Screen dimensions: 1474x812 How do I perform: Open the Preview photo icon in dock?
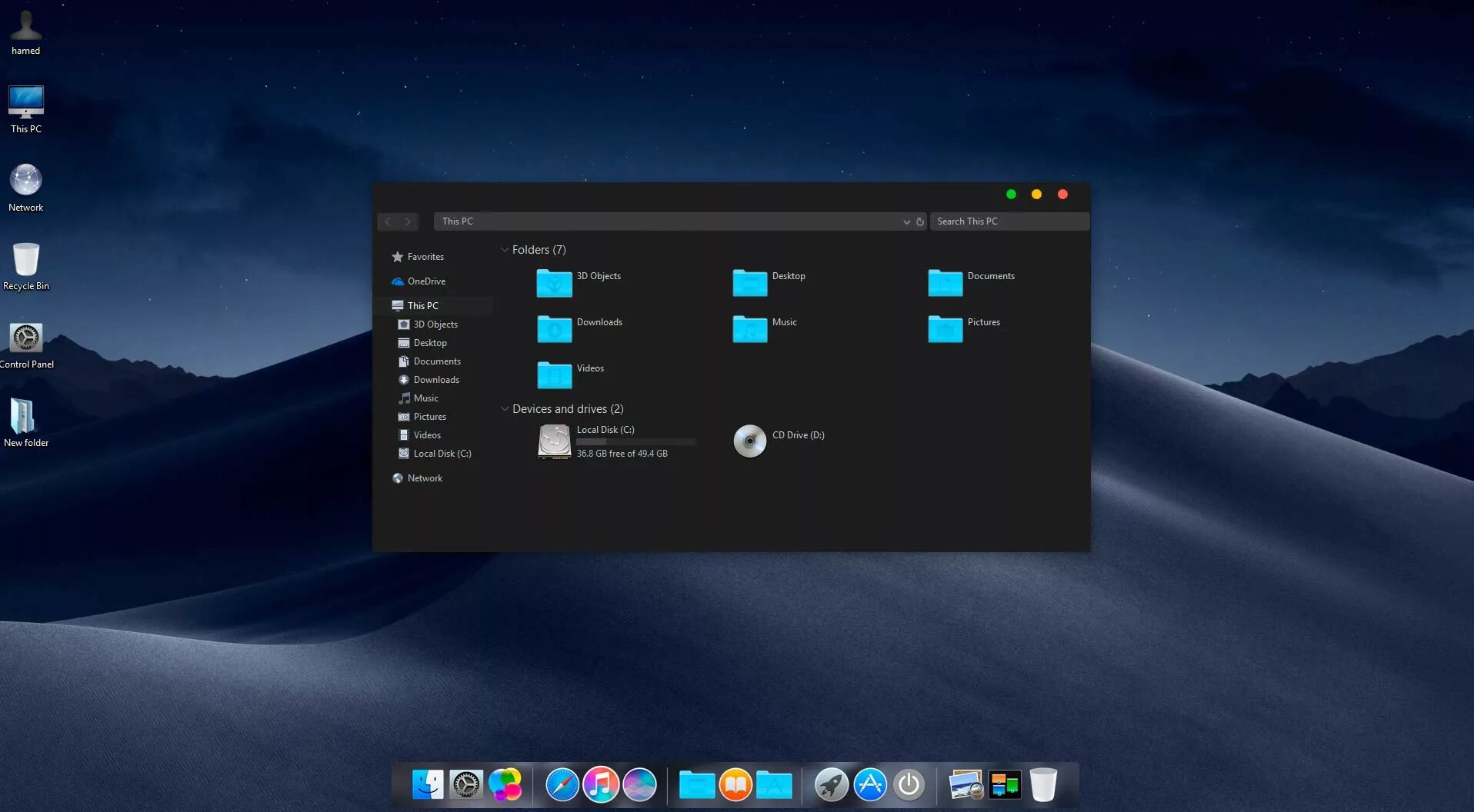(966, 784)
